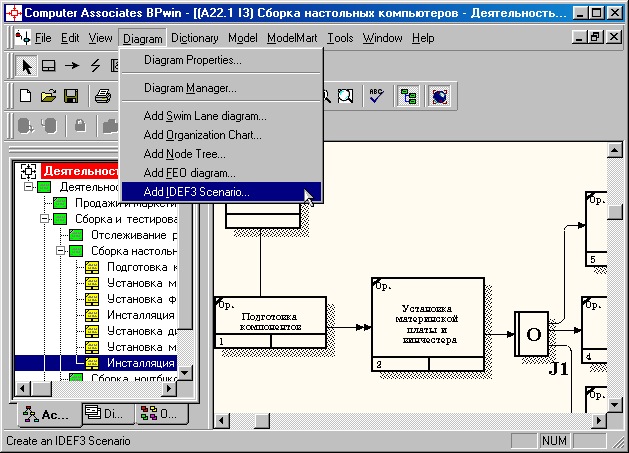Select the Precedence Arrow tool
629x453 pixels.
pos(72,66)
